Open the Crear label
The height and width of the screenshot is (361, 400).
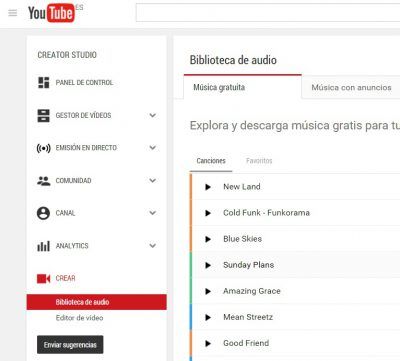click(x=65, y=278)
